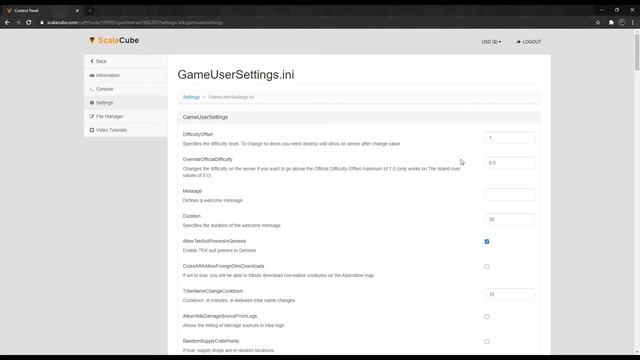Open the browser profile avatar icon
Viewport: 640px width, 360px height.
[622, 22]
